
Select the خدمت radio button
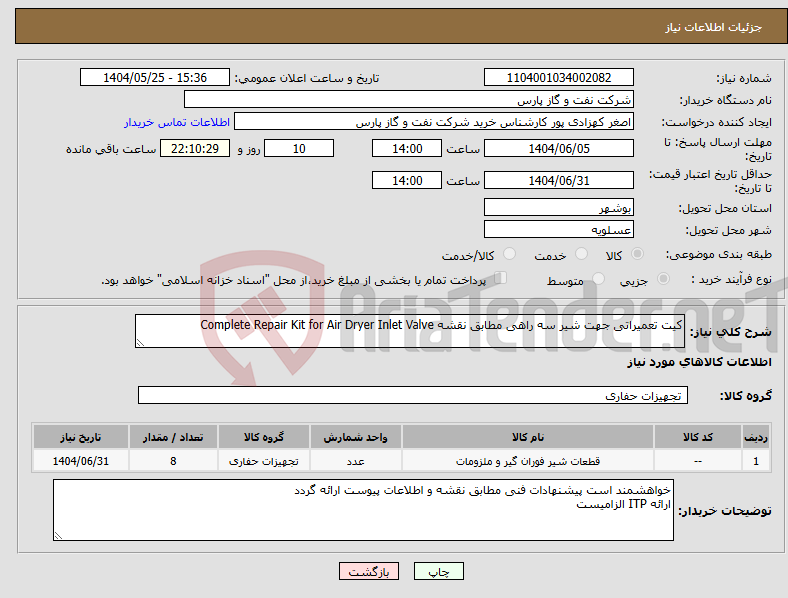tap(581, 254)
